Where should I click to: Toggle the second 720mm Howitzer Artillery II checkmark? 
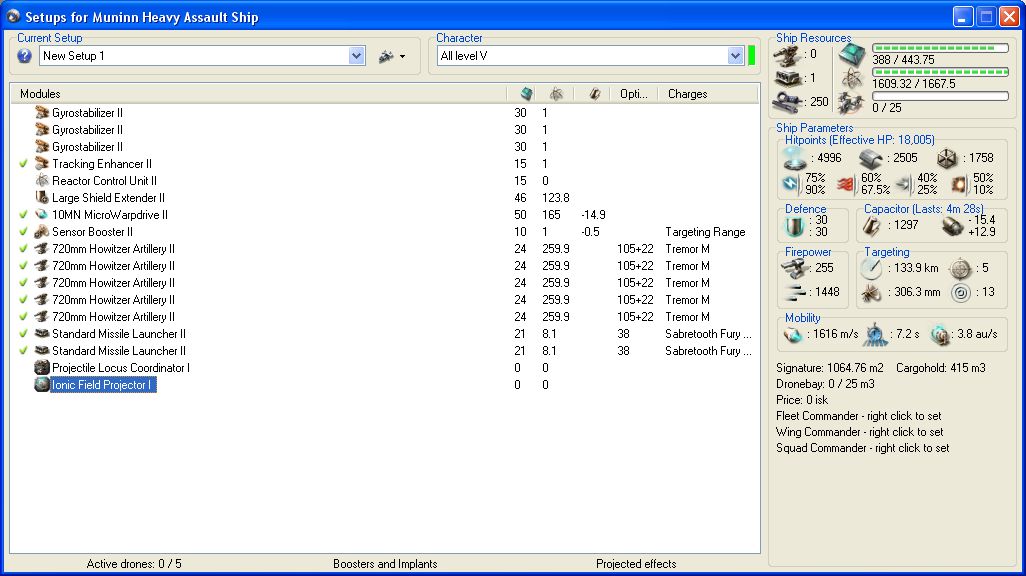[x=24, y=266]
